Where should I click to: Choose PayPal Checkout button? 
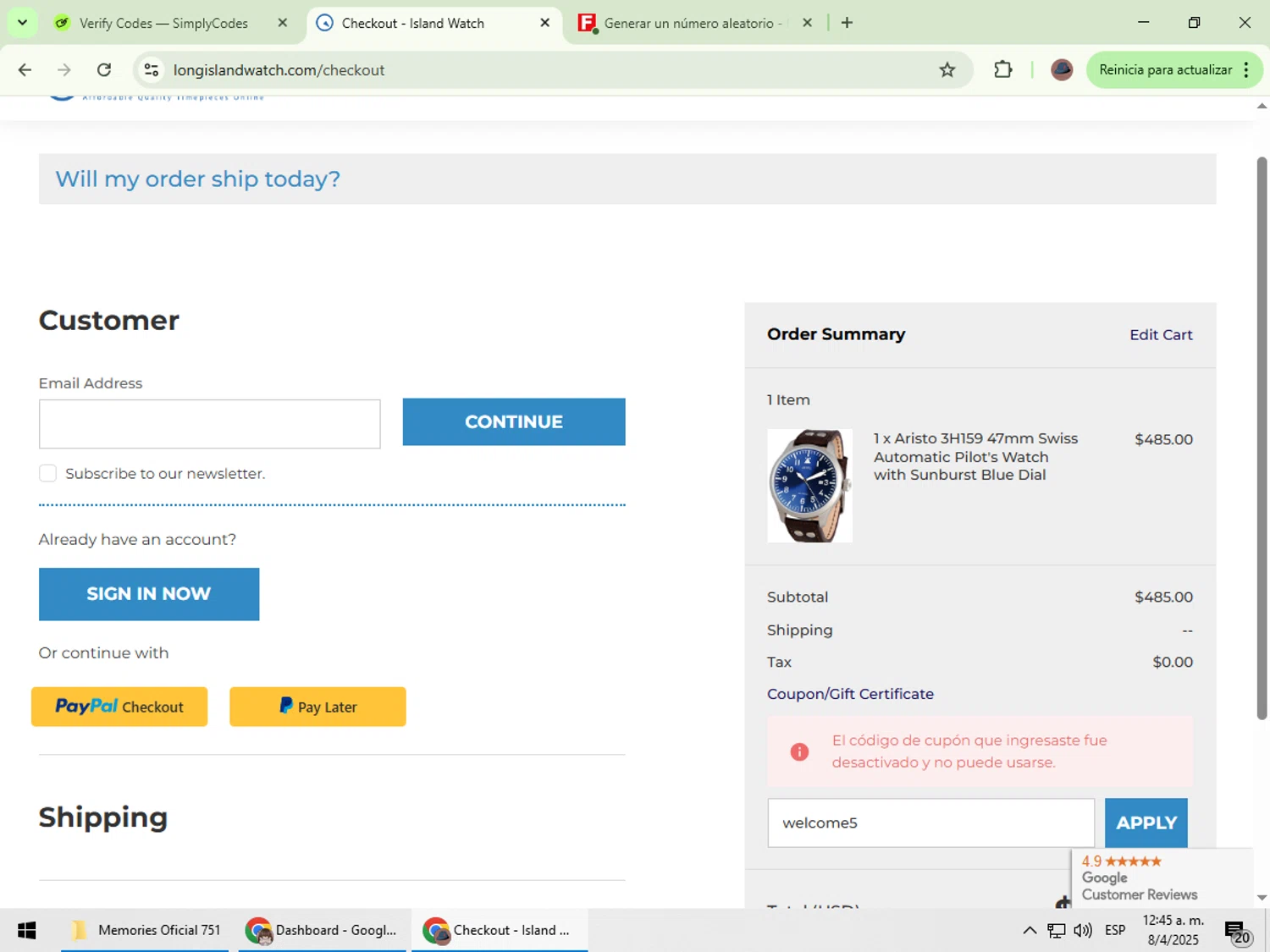click(x=119, y=707)
